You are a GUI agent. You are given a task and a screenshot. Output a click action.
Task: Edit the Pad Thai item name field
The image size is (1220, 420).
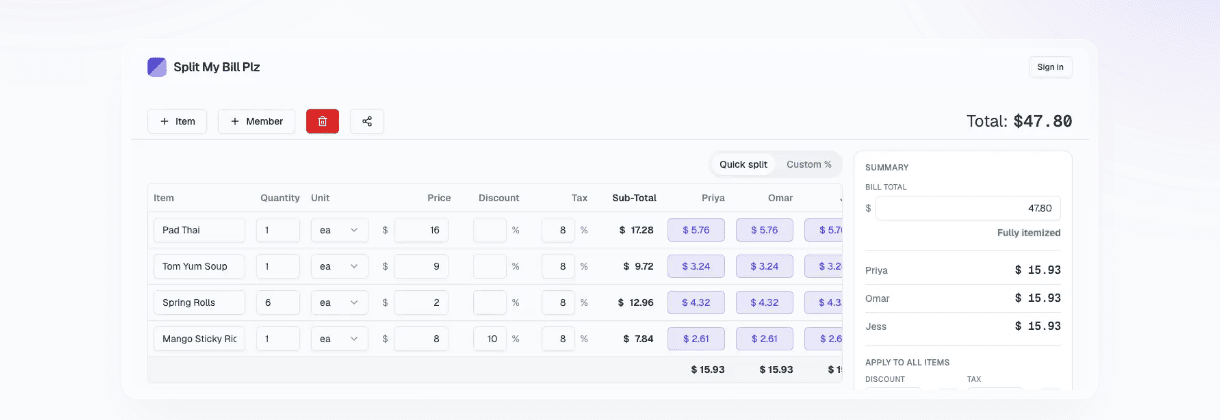[199, 230]
